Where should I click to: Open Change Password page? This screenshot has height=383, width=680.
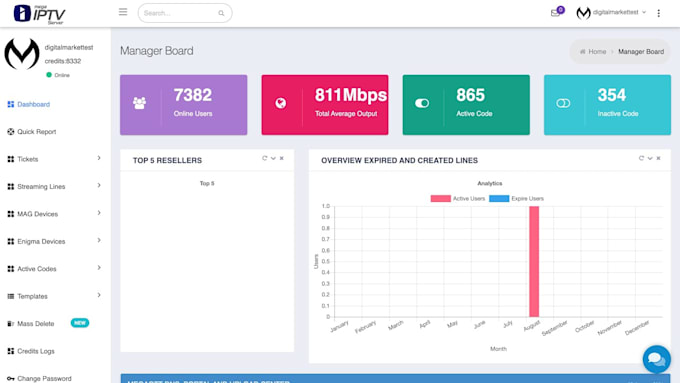pos(44,378)
